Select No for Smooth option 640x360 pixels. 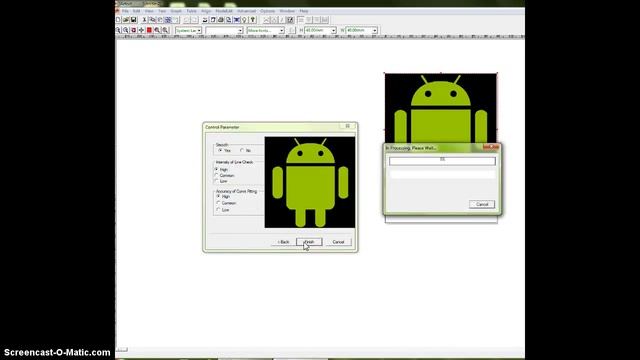242,151
